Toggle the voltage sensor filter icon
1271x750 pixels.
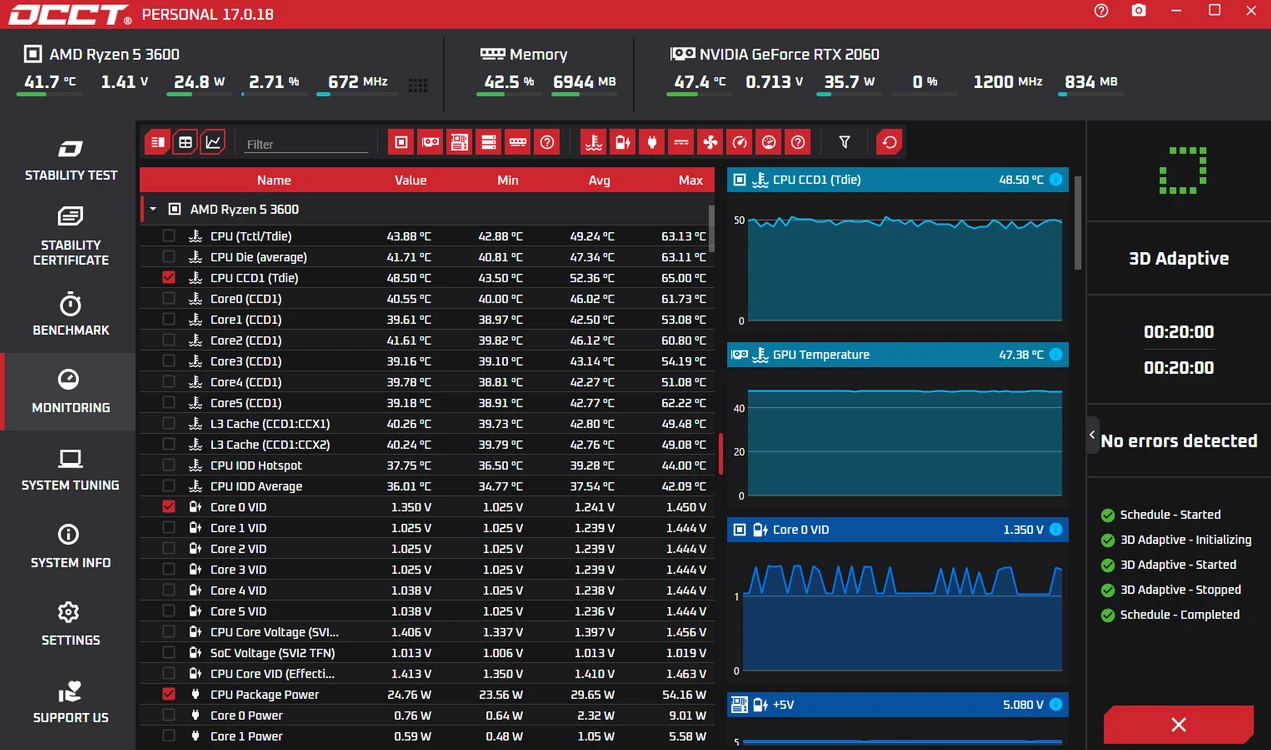click(623, 142)
